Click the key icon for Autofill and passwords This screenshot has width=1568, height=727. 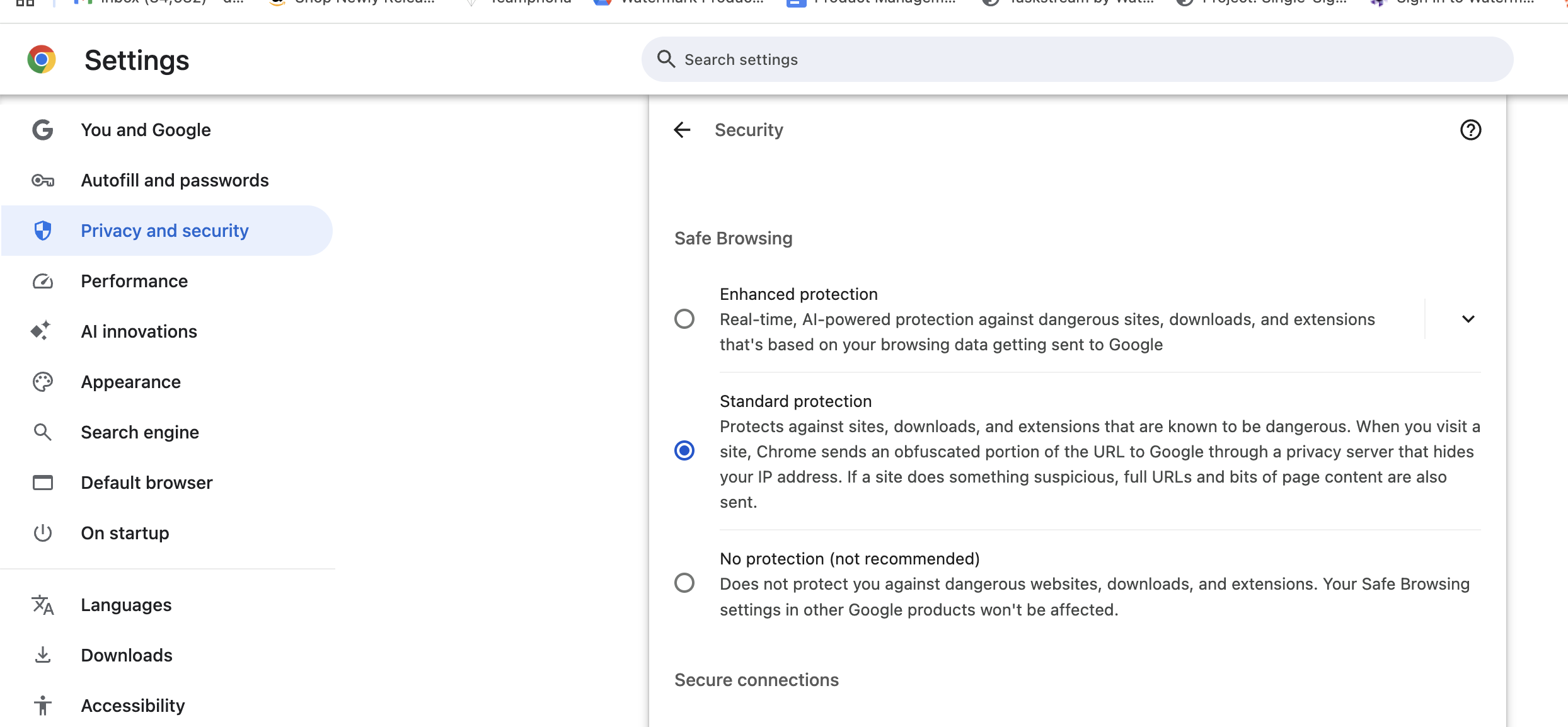tap(42, 181)
